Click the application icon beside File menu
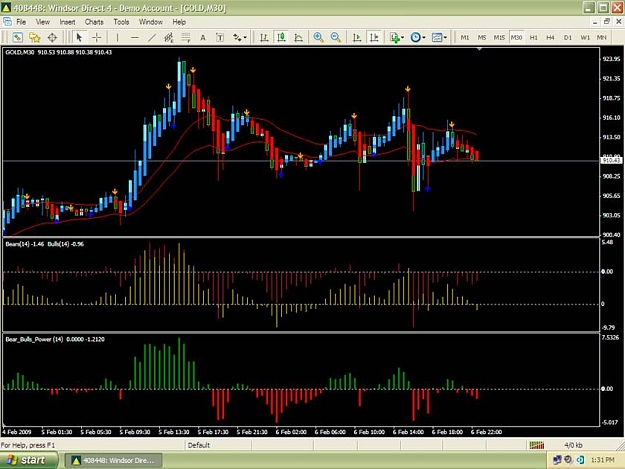625x469 pixels. (x=7, y=22)
